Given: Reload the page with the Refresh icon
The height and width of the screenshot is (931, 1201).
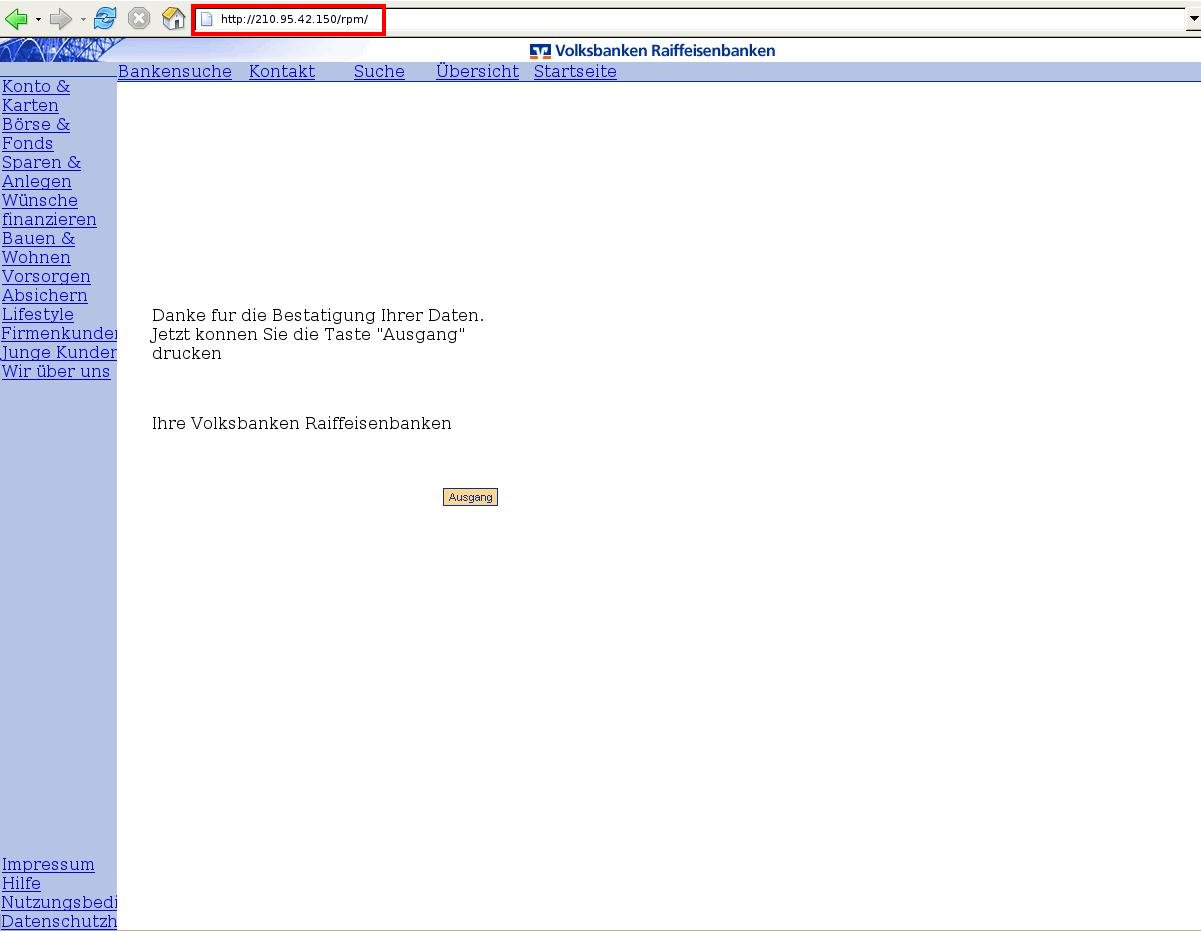Looking at the screenshot, I should point(105,18).
